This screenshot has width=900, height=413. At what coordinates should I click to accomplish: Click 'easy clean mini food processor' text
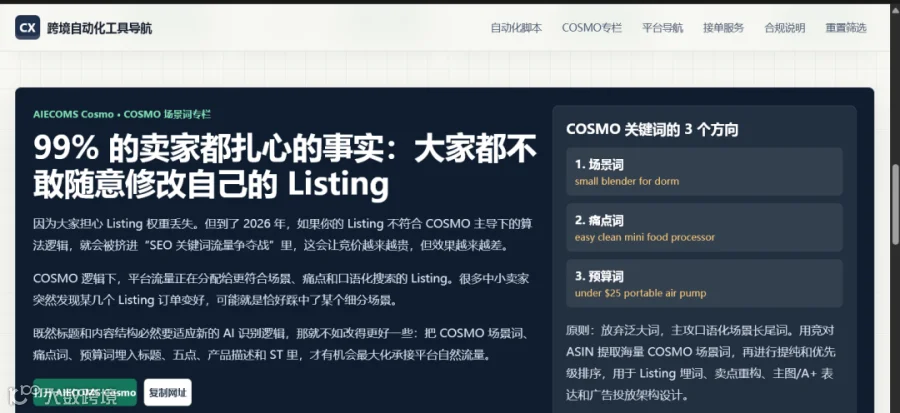tap(645, 237)
